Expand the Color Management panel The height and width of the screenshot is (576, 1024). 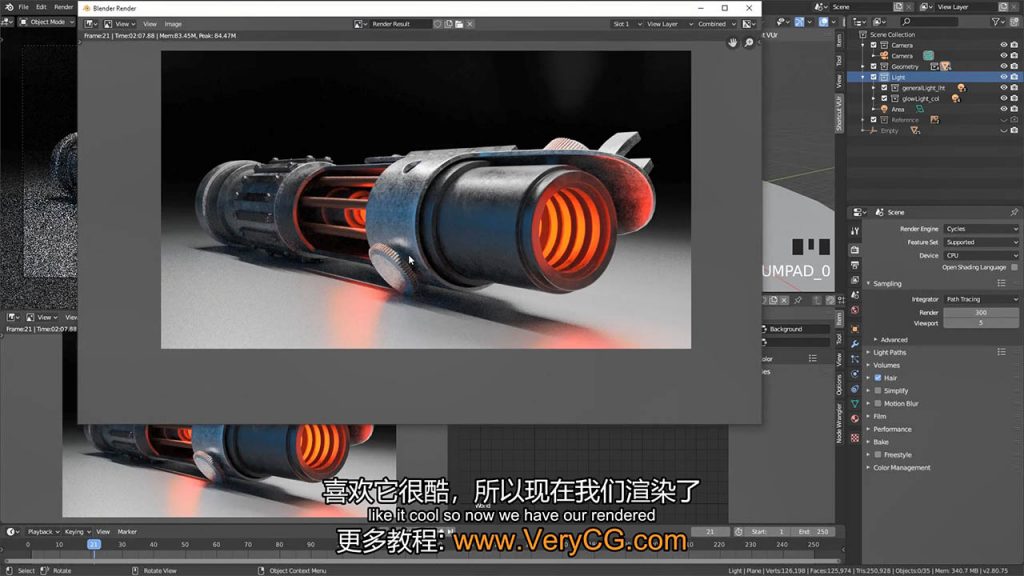pos(901,468)
